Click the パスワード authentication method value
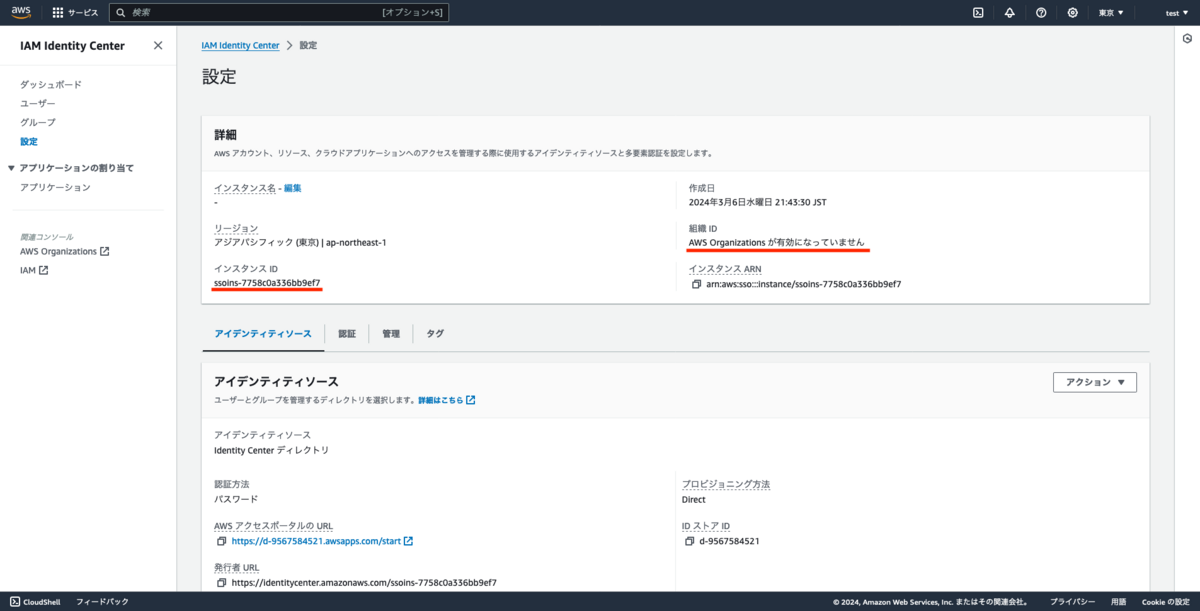This screenshot has width=1200, height=611. (x=236, y=499)
